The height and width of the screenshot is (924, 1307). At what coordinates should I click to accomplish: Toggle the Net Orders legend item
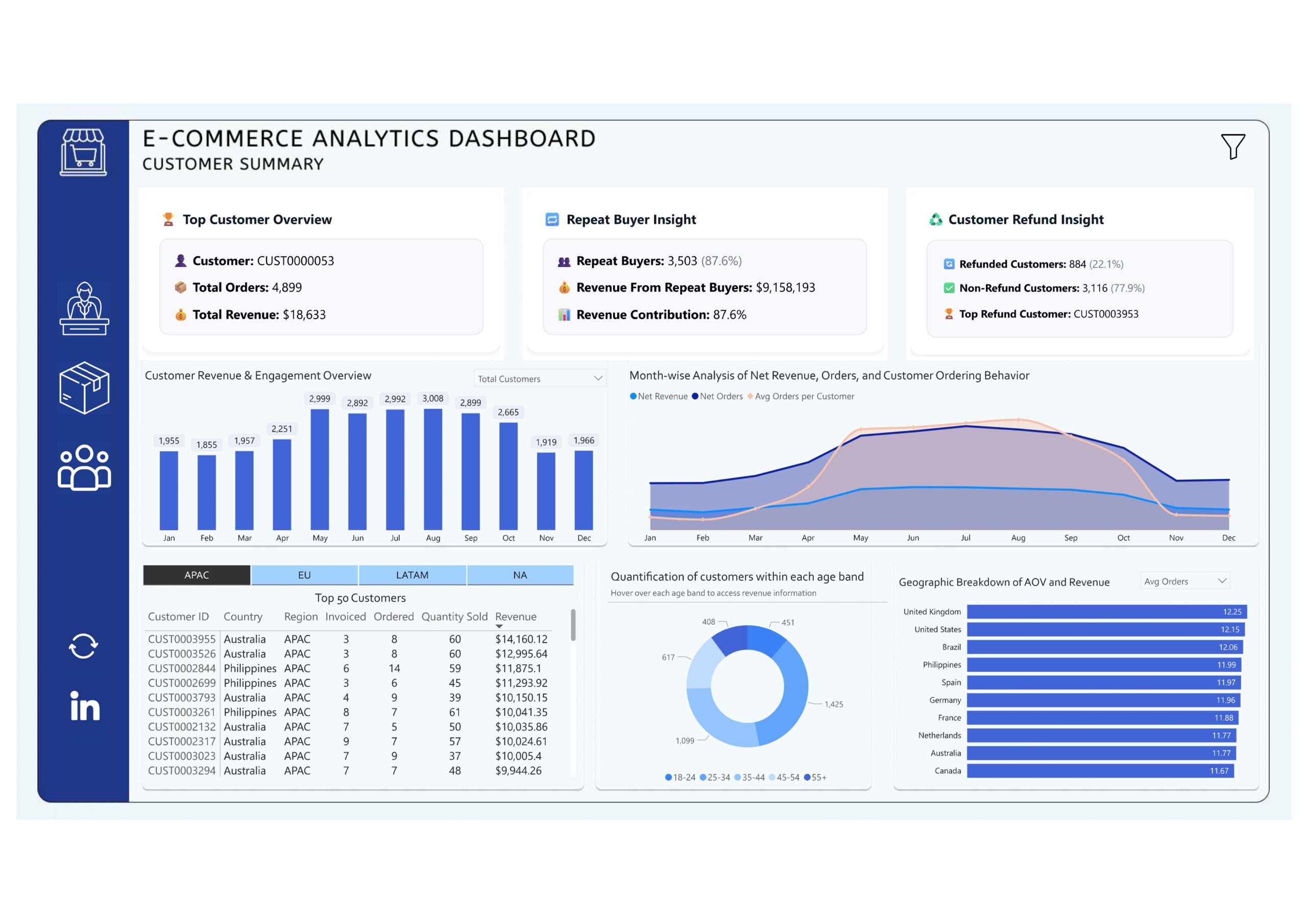pos(717,396)
